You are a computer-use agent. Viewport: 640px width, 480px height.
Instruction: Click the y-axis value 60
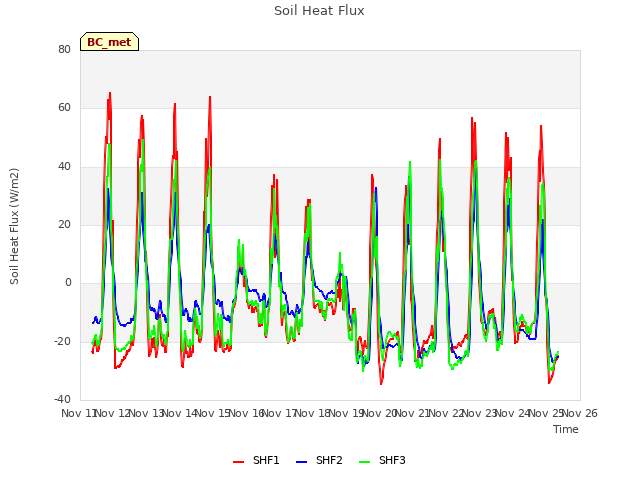64,108
